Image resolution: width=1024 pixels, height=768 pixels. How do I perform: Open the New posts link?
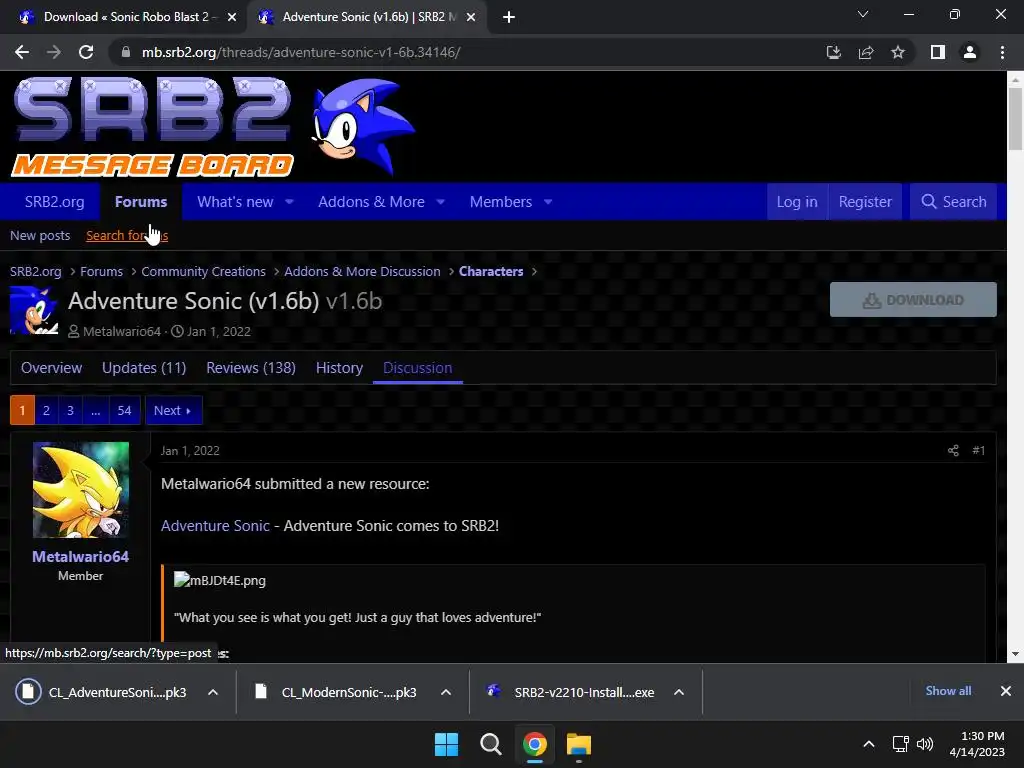tap(40, 236)
